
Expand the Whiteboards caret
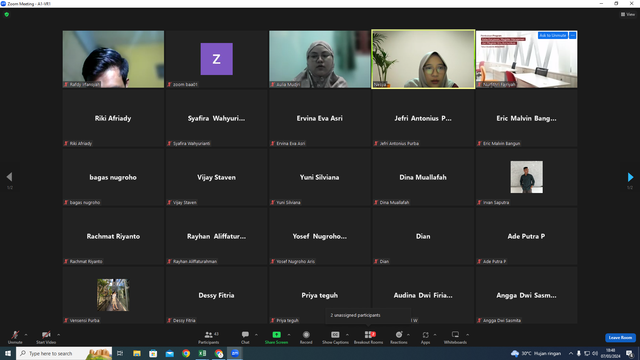point(467,335)
